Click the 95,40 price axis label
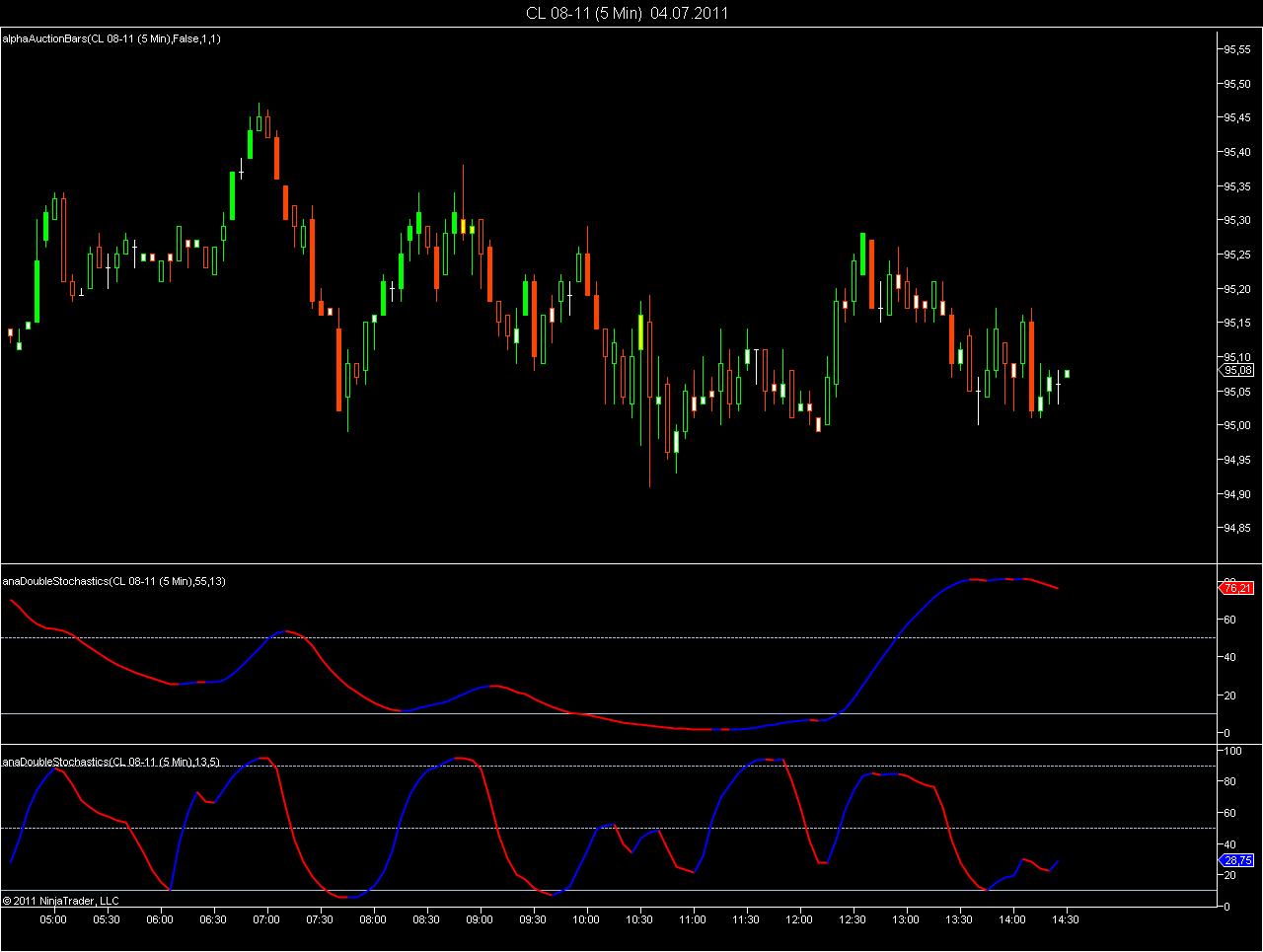Viewport: 1263px width, 952px height. click(1237, 152)
